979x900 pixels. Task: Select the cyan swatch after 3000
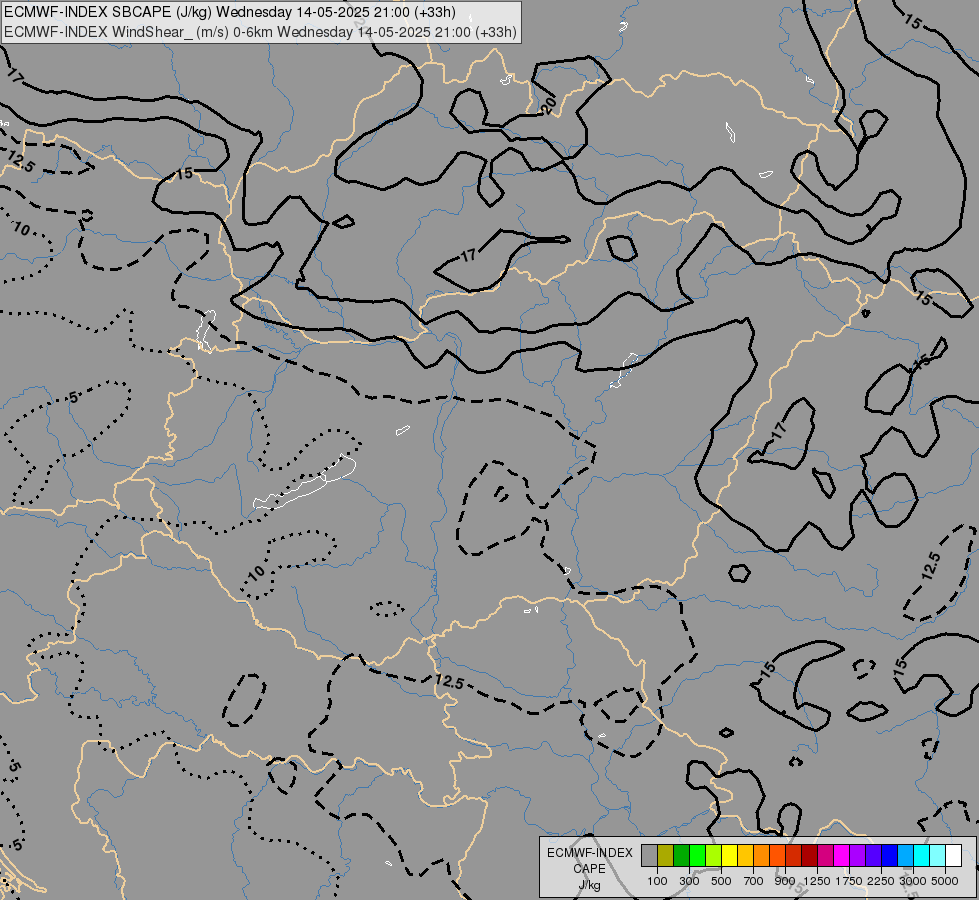coord(922,855)
